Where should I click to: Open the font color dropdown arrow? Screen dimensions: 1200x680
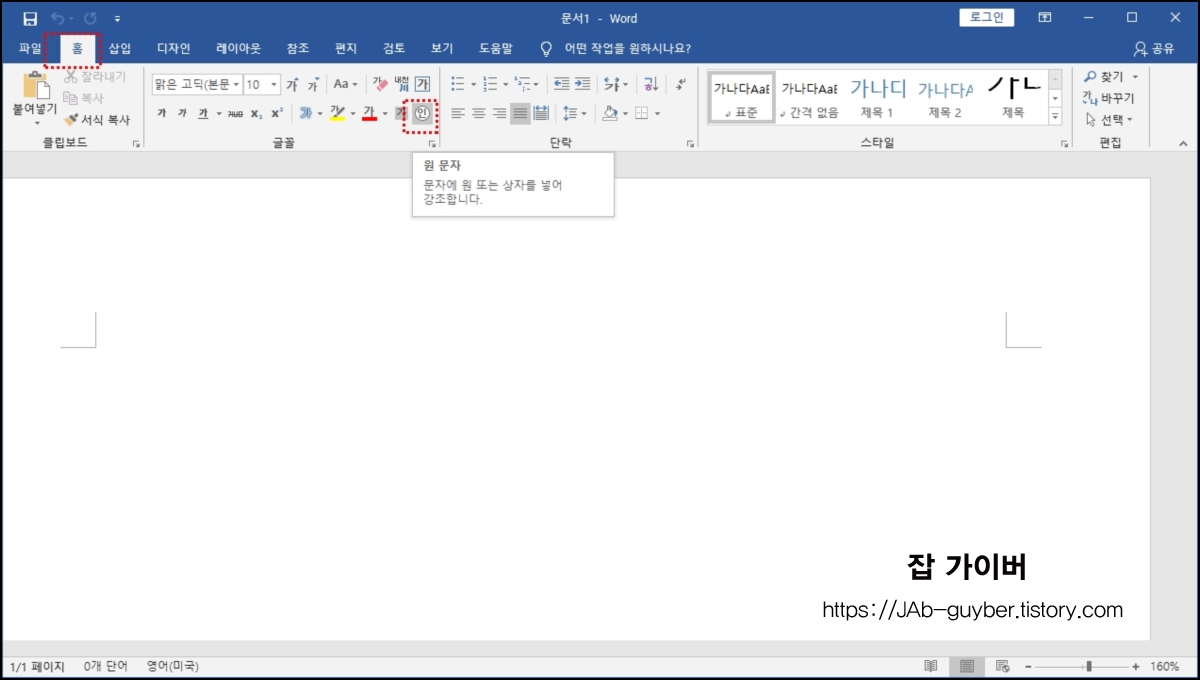pos(384,113)
